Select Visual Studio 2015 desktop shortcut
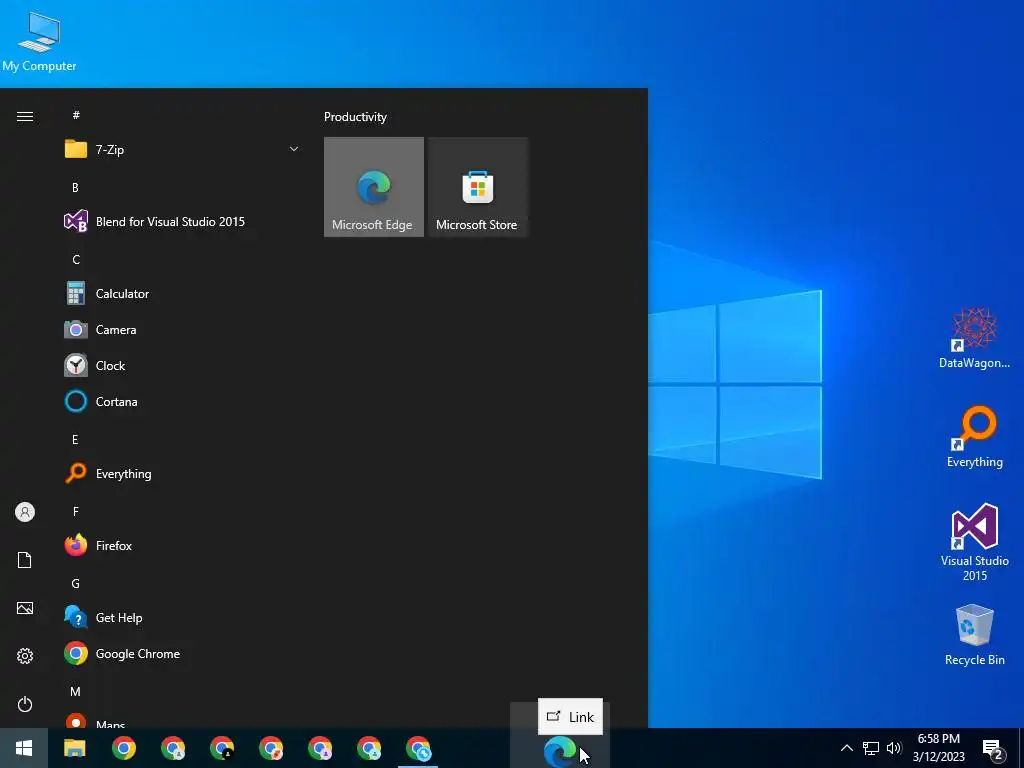 click(x=974, y=542)
